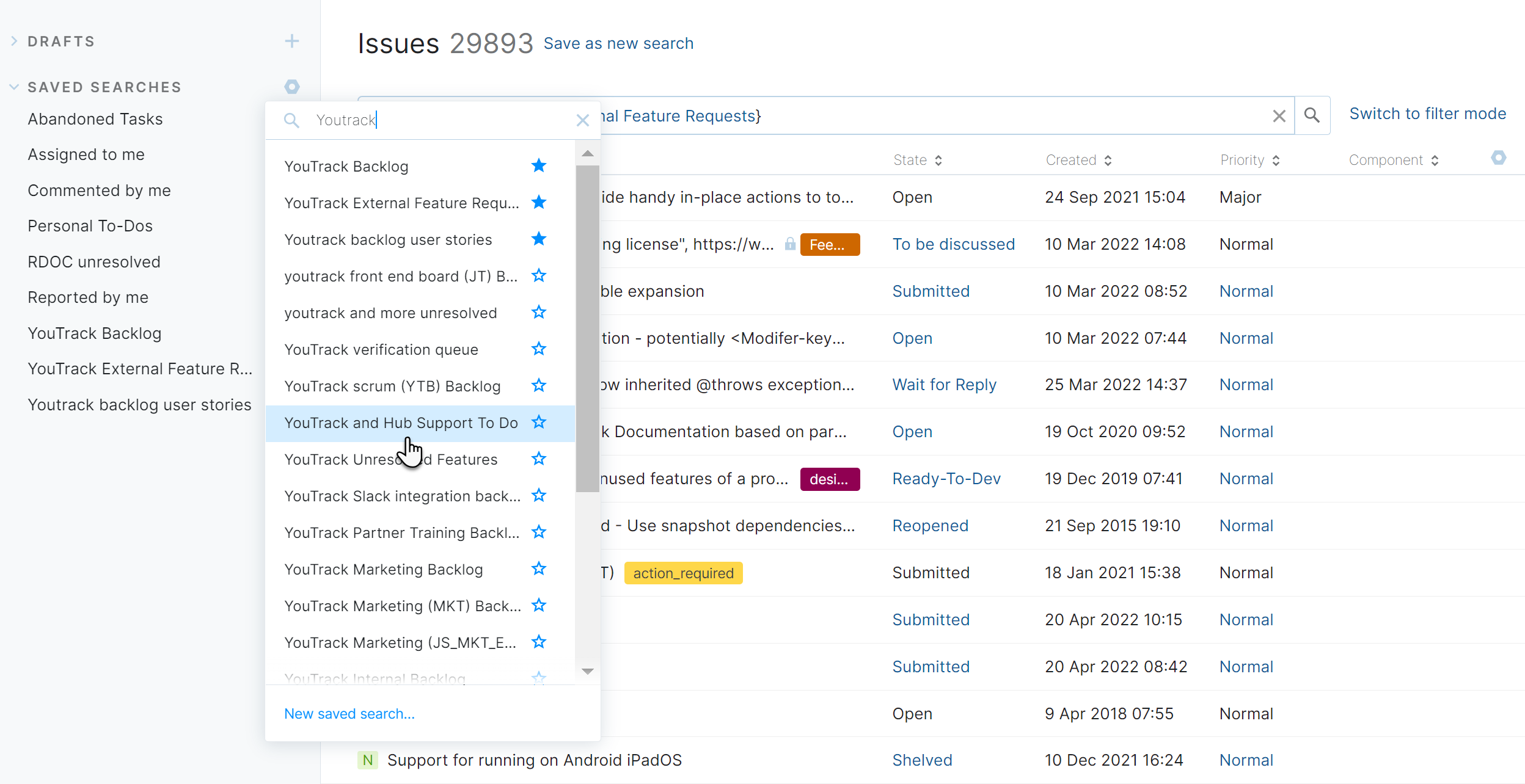
Task: Unfavorite YouTrack Backlog by clicking its star
Action: pos(538,165)
